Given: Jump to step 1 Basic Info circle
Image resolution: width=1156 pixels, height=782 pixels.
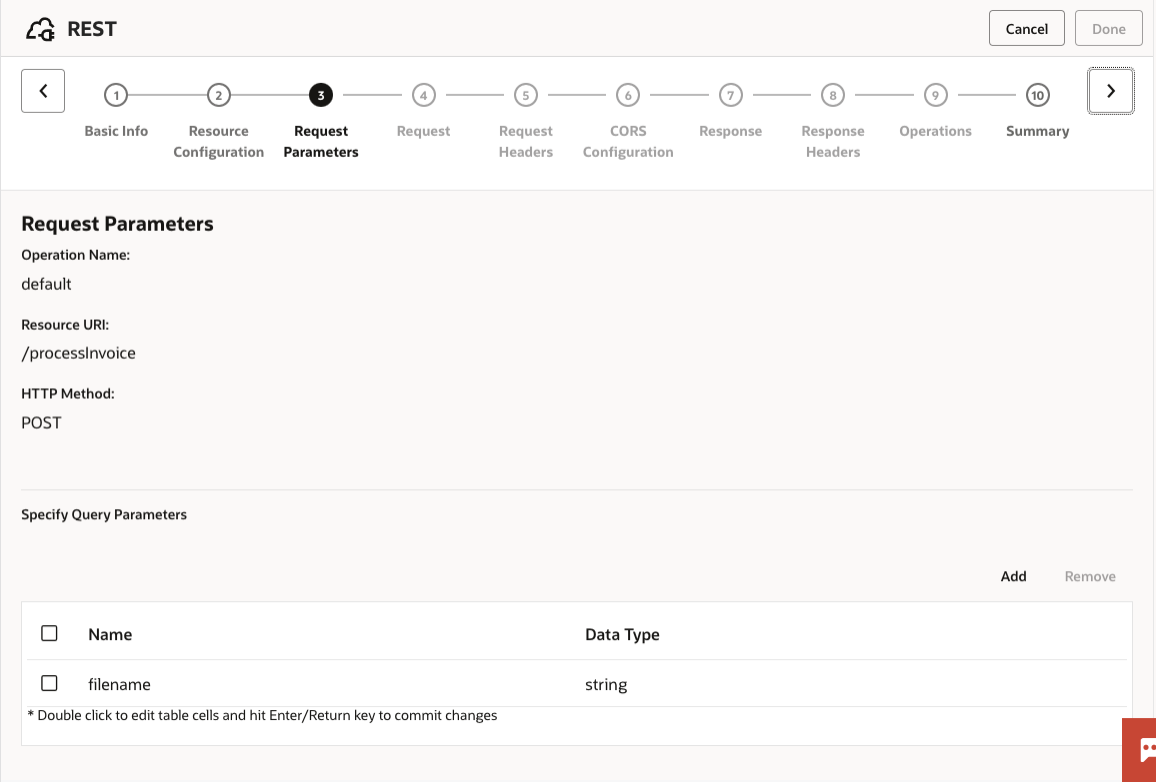Looking at the screenshot, I should tap(116, 96).
